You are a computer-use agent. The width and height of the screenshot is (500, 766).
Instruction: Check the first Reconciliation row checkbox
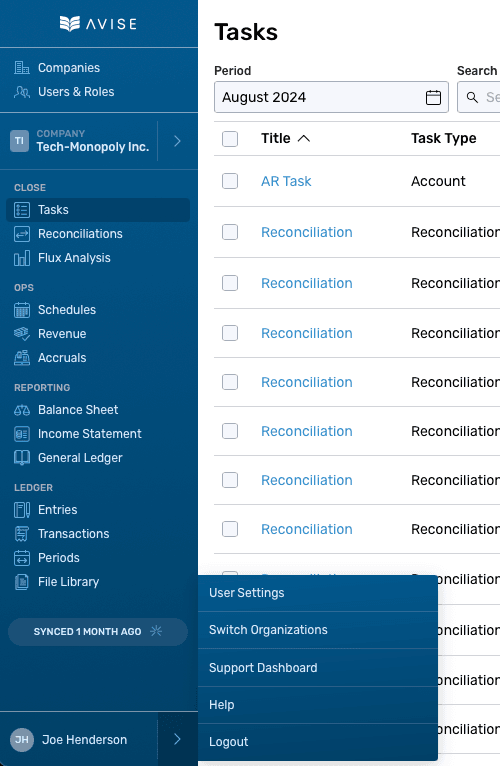[x=230, y=232]
